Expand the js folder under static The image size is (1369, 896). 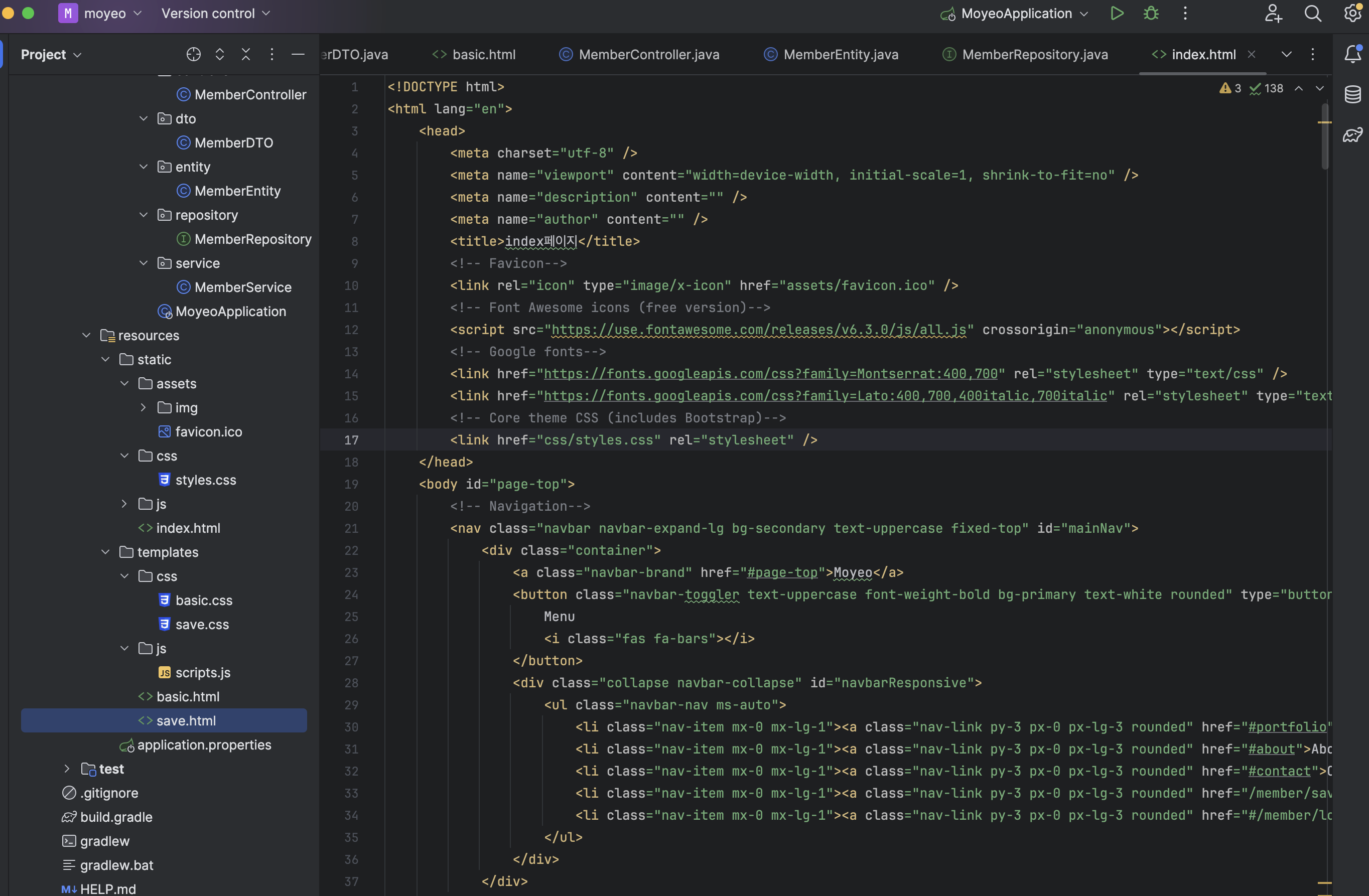124,504
